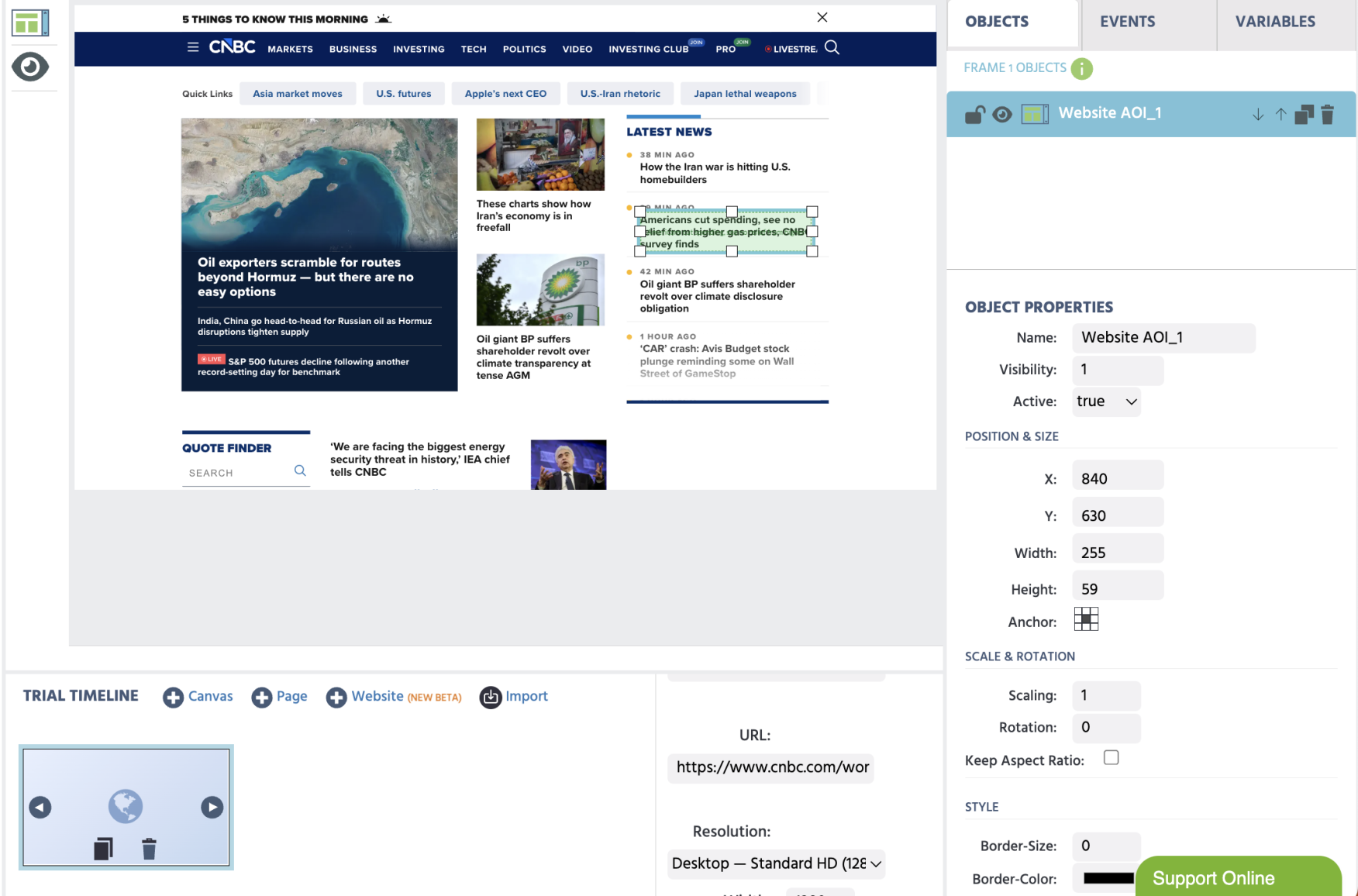Check Keep Aspect Ratio checkbox
This screenshot has height=896, width=1358.
(1111, 758)
